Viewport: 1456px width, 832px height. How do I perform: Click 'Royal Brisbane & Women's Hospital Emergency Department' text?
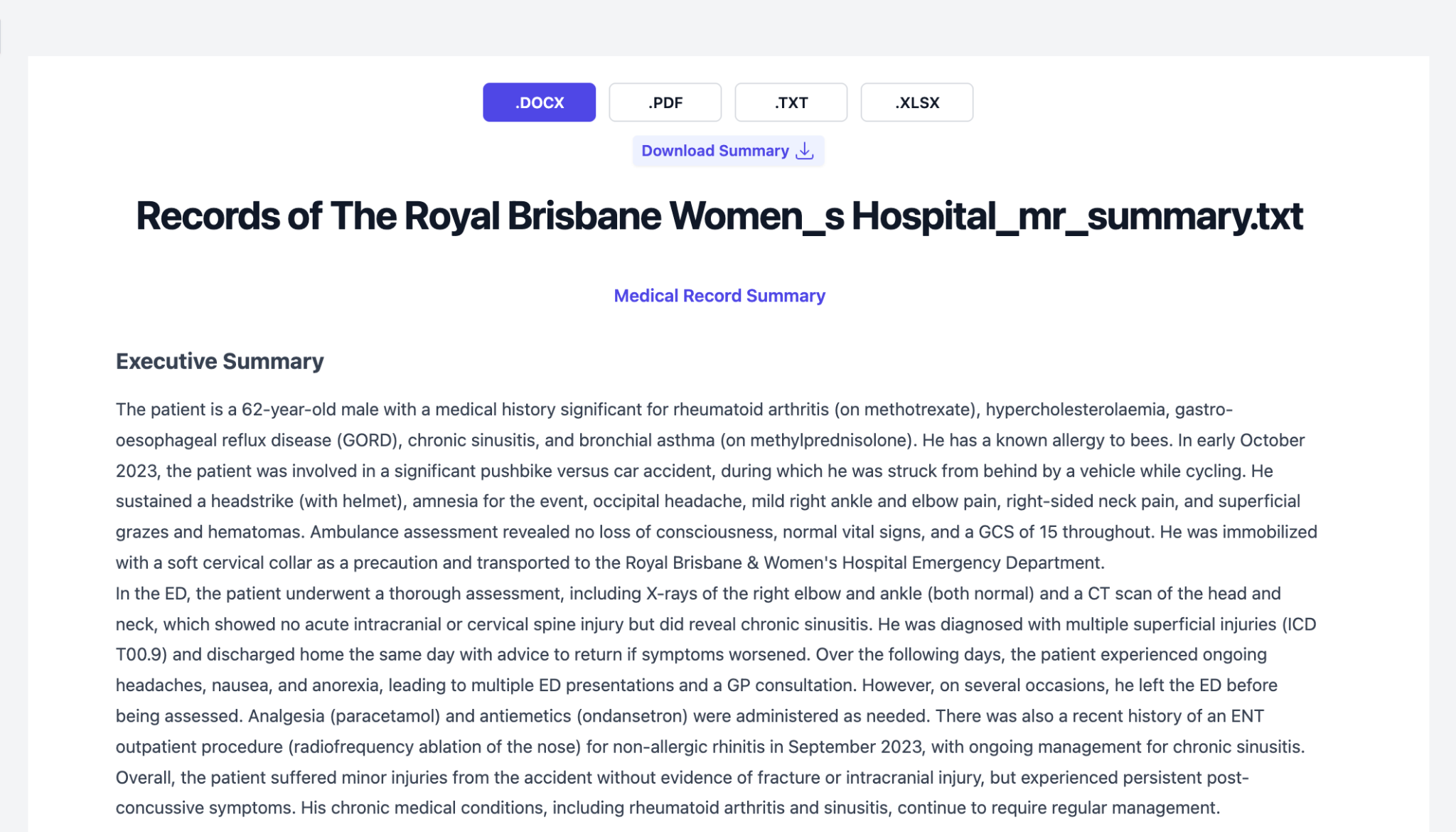point(864,563)
